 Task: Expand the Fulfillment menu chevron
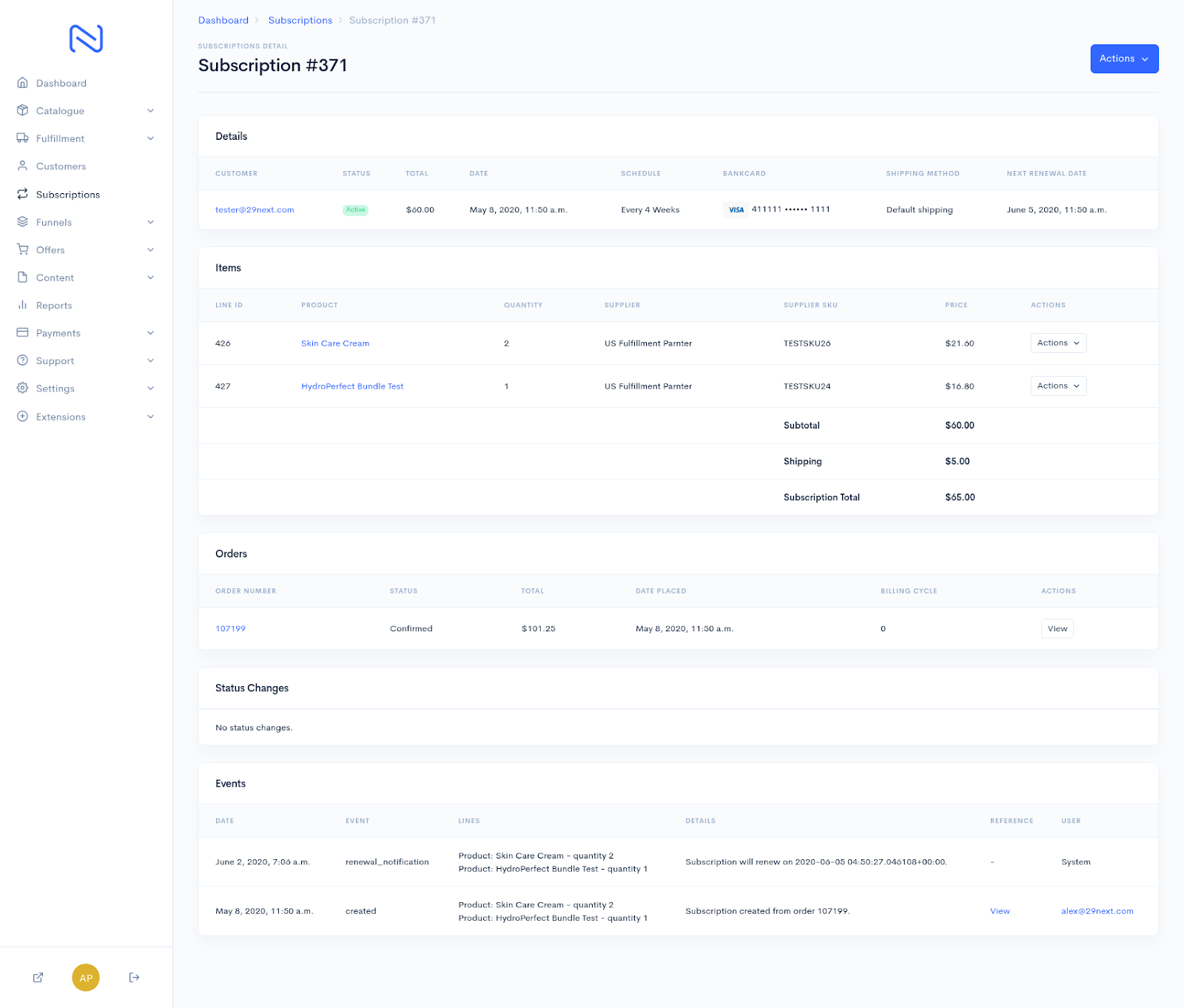coord(151,138)
